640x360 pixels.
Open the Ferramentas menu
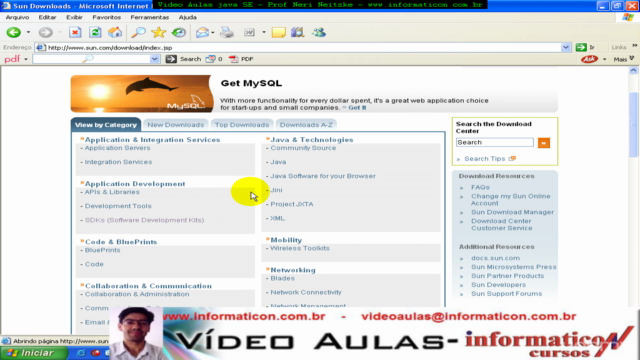149,17
